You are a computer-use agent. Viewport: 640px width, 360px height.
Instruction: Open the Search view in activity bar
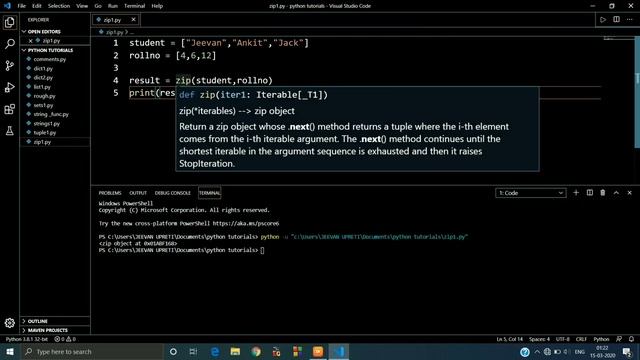pyautogui.click(x=10, y=44)
